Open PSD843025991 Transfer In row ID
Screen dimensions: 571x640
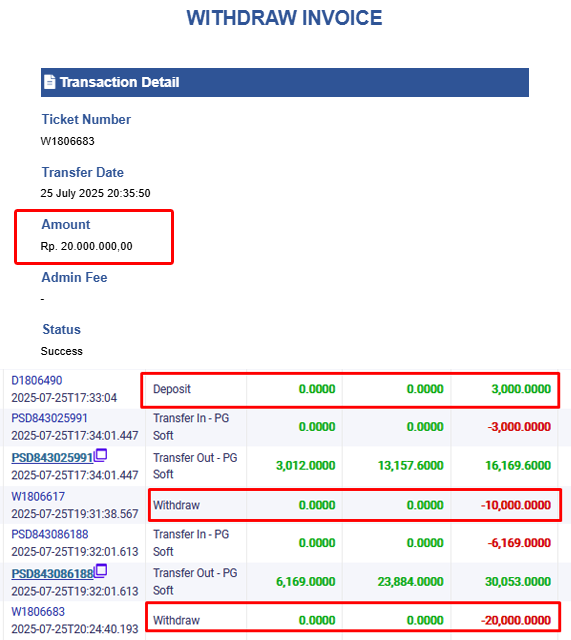[x=49, y=418]
